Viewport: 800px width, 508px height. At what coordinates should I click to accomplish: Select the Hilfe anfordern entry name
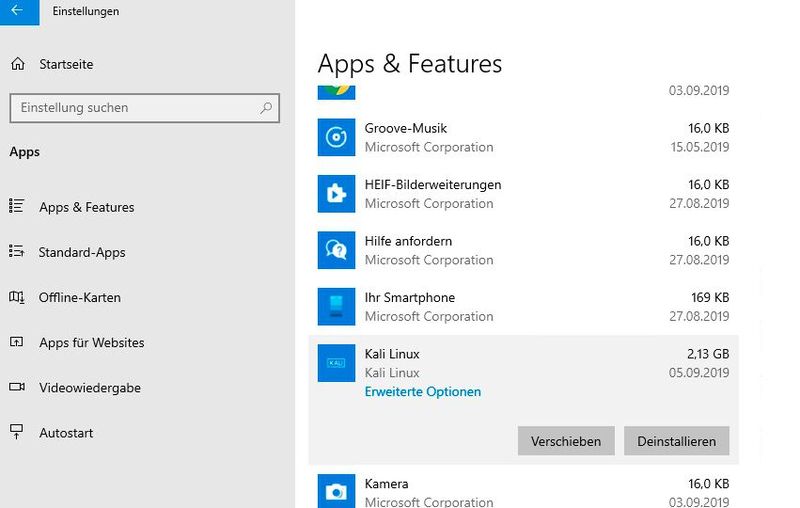(x=408, y=241)
